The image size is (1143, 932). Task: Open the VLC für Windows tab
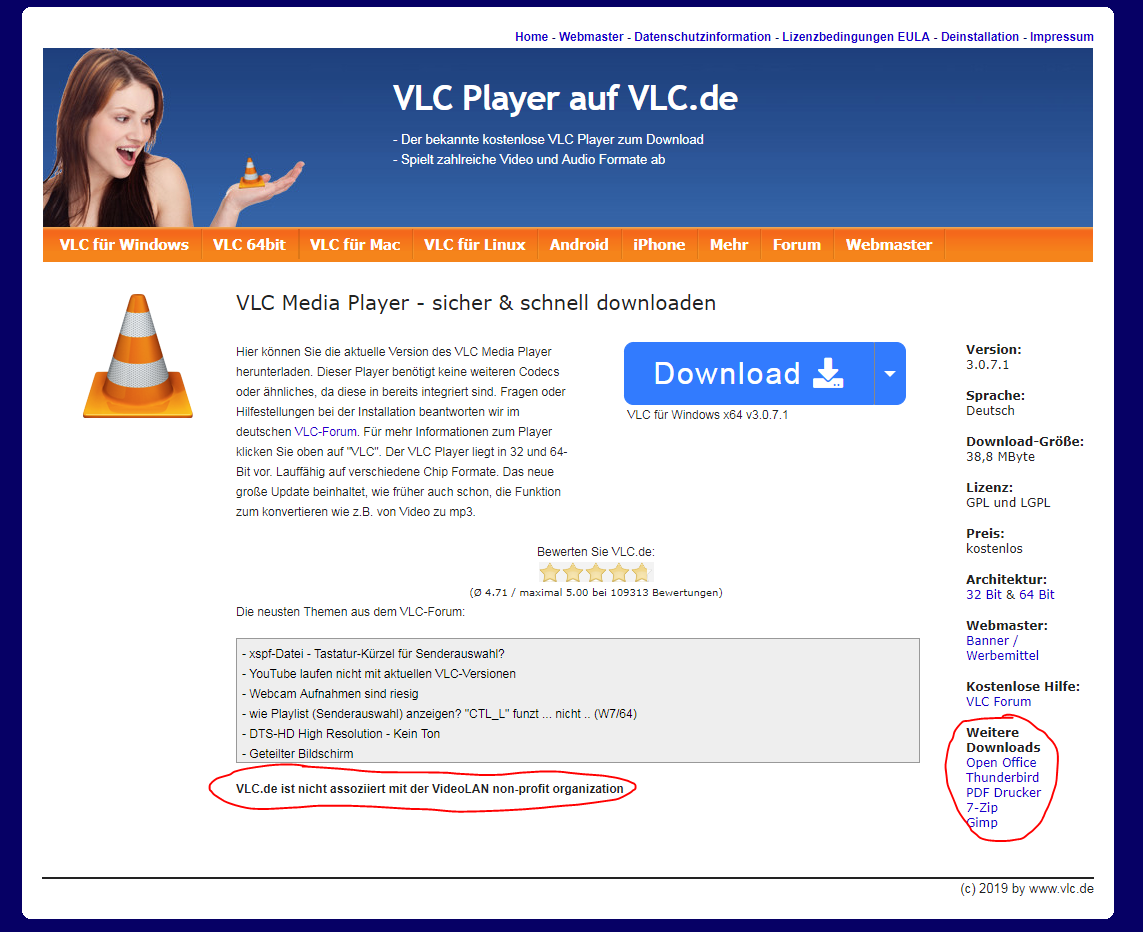pos(124,245)
